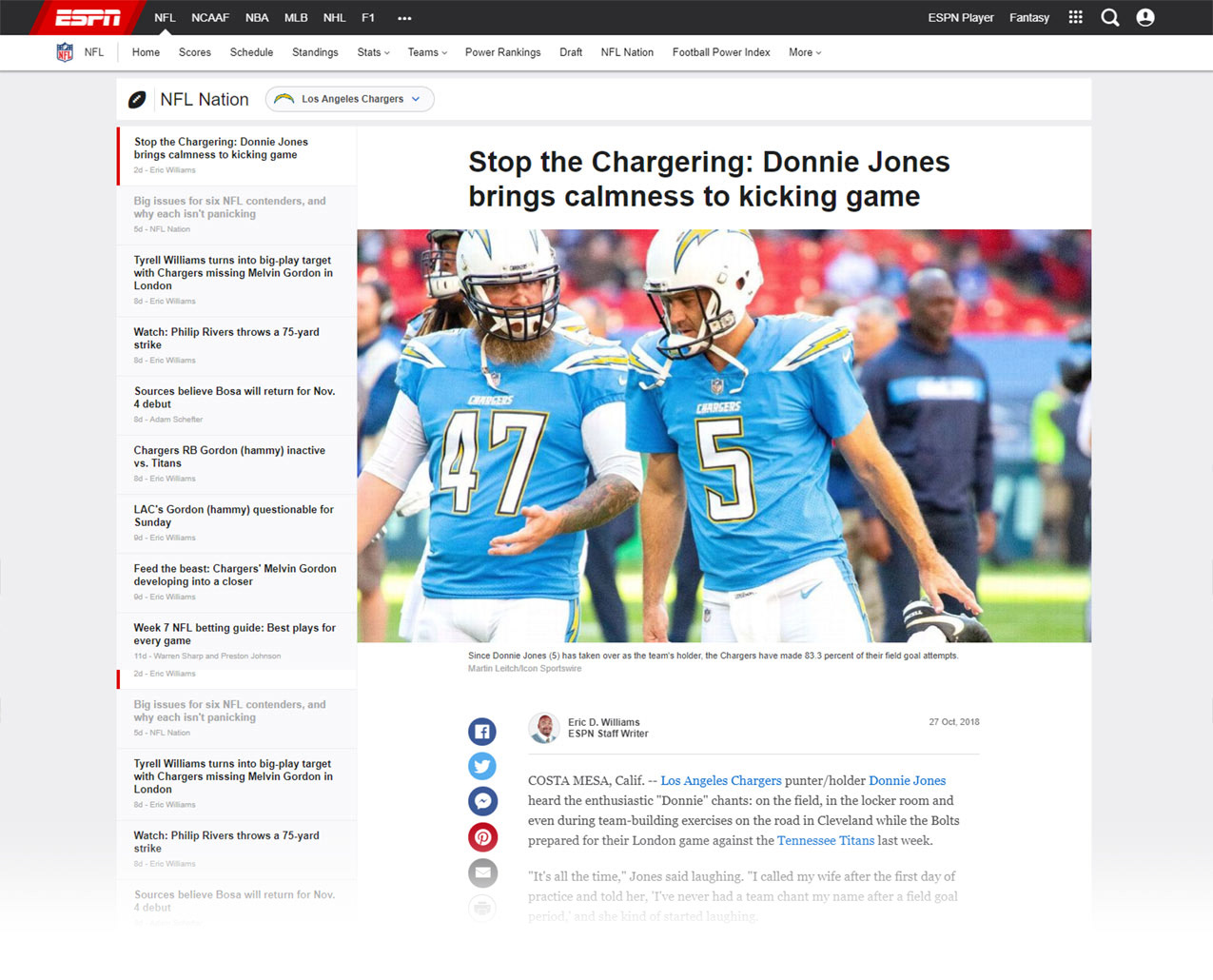Click article date '27 Oct, 2018'
The image size is (1213, 980).
click(954, 722)
